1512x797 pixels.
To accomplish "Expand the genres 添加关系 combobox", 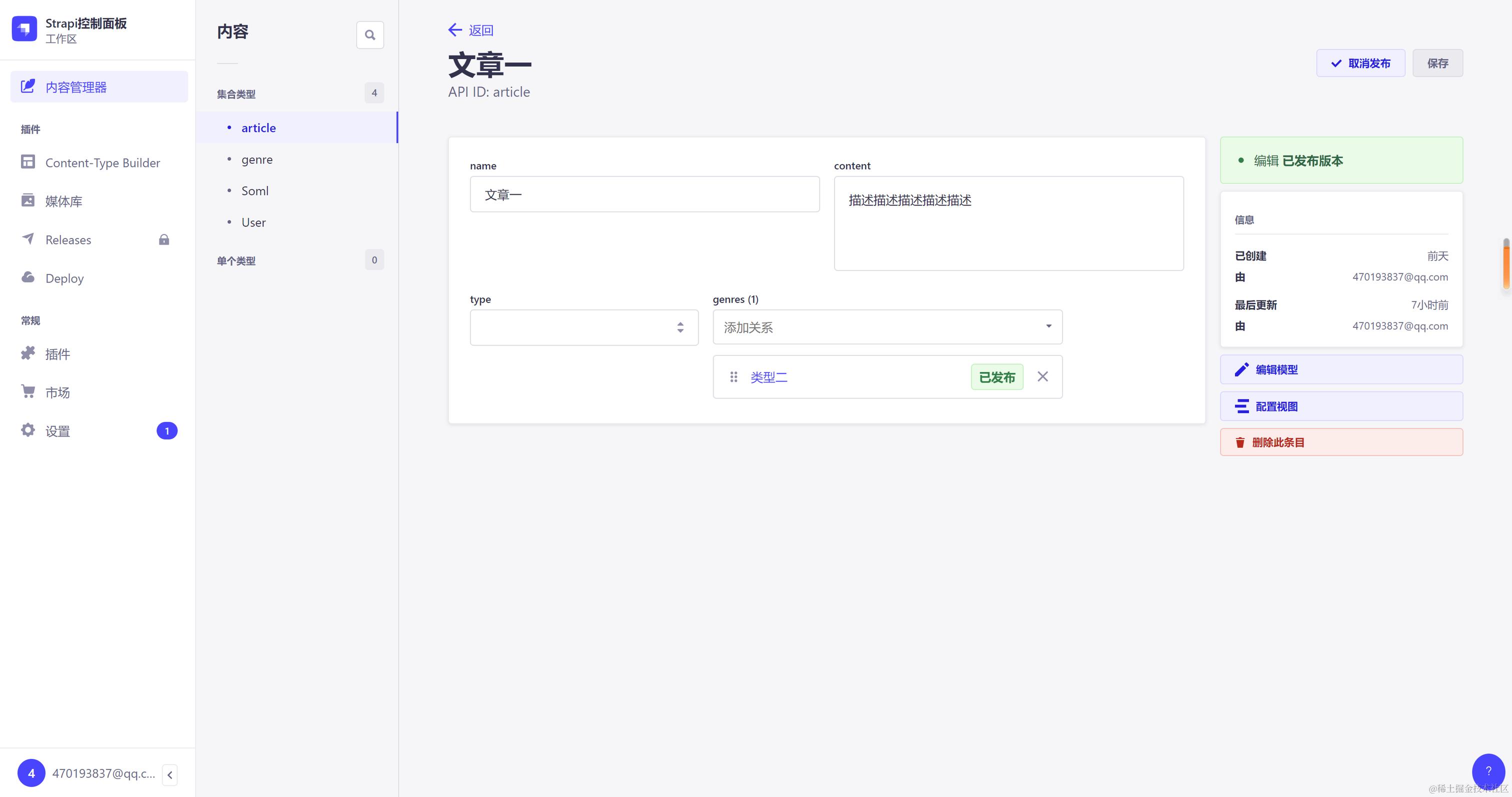I will (887, 327).
